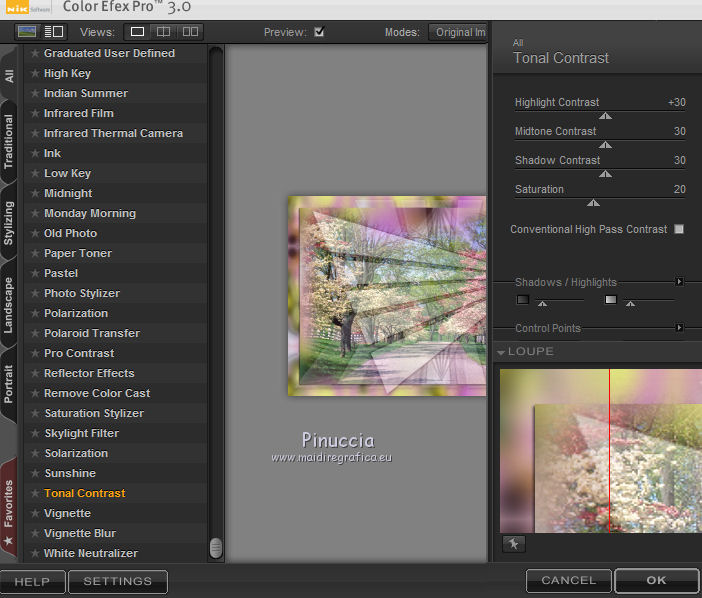Favorite star next to Solarization
This screenshot has height=598, width=702.
pyautogui.click(x=35, y=453)
